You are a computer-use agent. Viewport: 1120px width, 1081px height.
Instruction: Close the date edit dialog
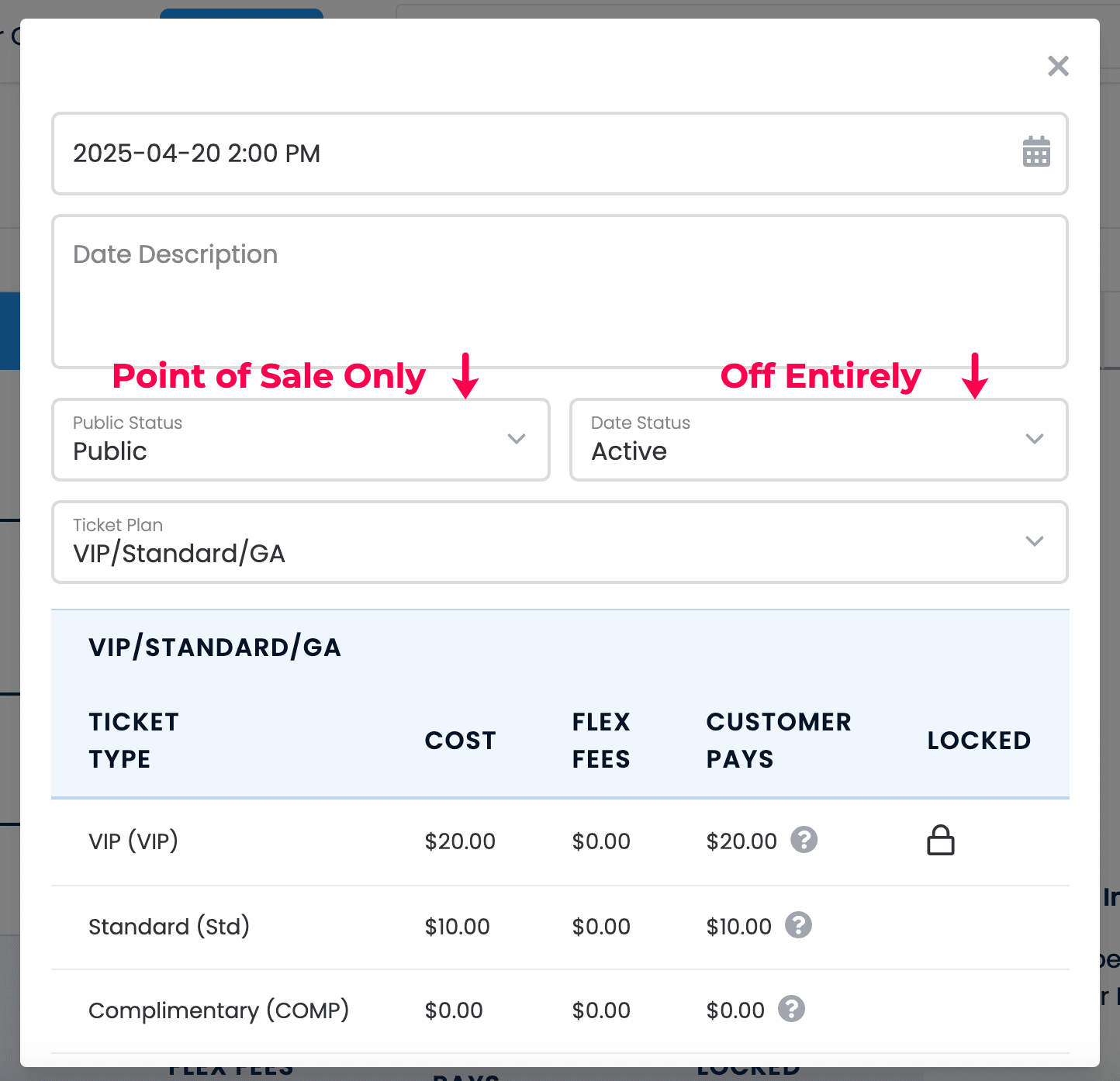click(x=1058, y=66)
